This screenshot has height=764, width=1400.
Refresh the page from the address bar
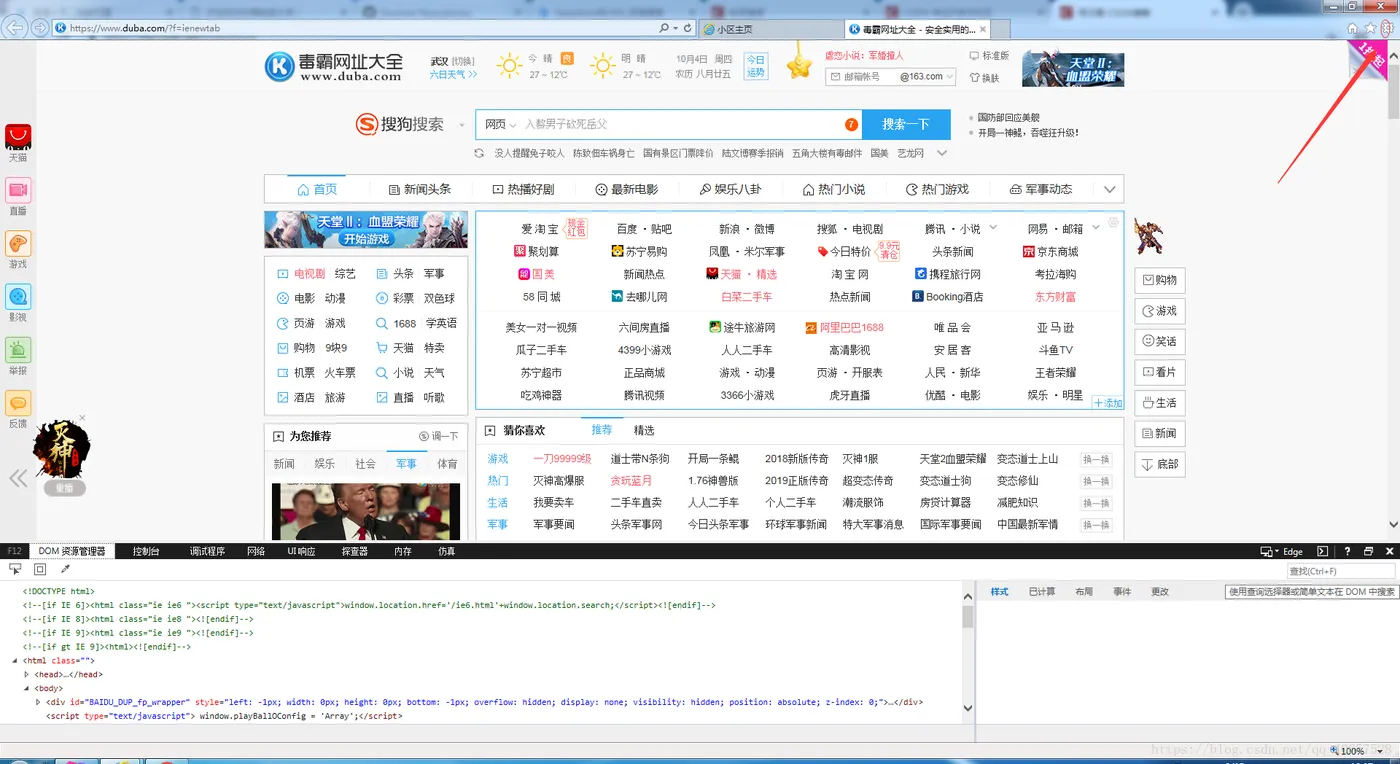click(688, 28)
